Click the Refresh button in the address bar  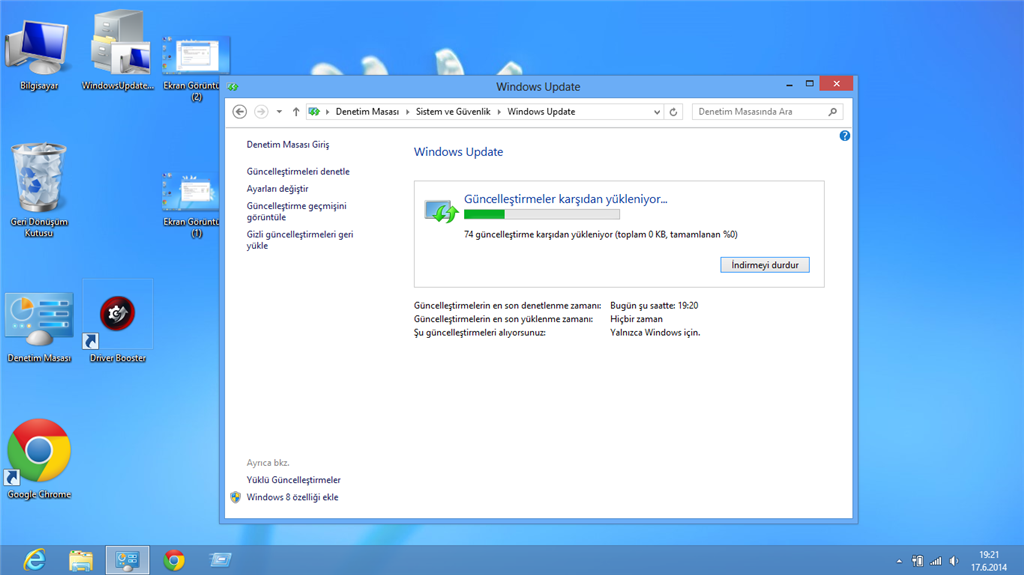pos(673,112)
